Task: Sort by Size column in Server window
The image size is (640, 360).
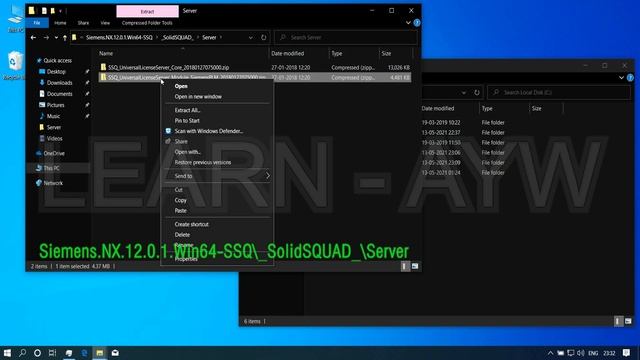Action: [386, 53]
